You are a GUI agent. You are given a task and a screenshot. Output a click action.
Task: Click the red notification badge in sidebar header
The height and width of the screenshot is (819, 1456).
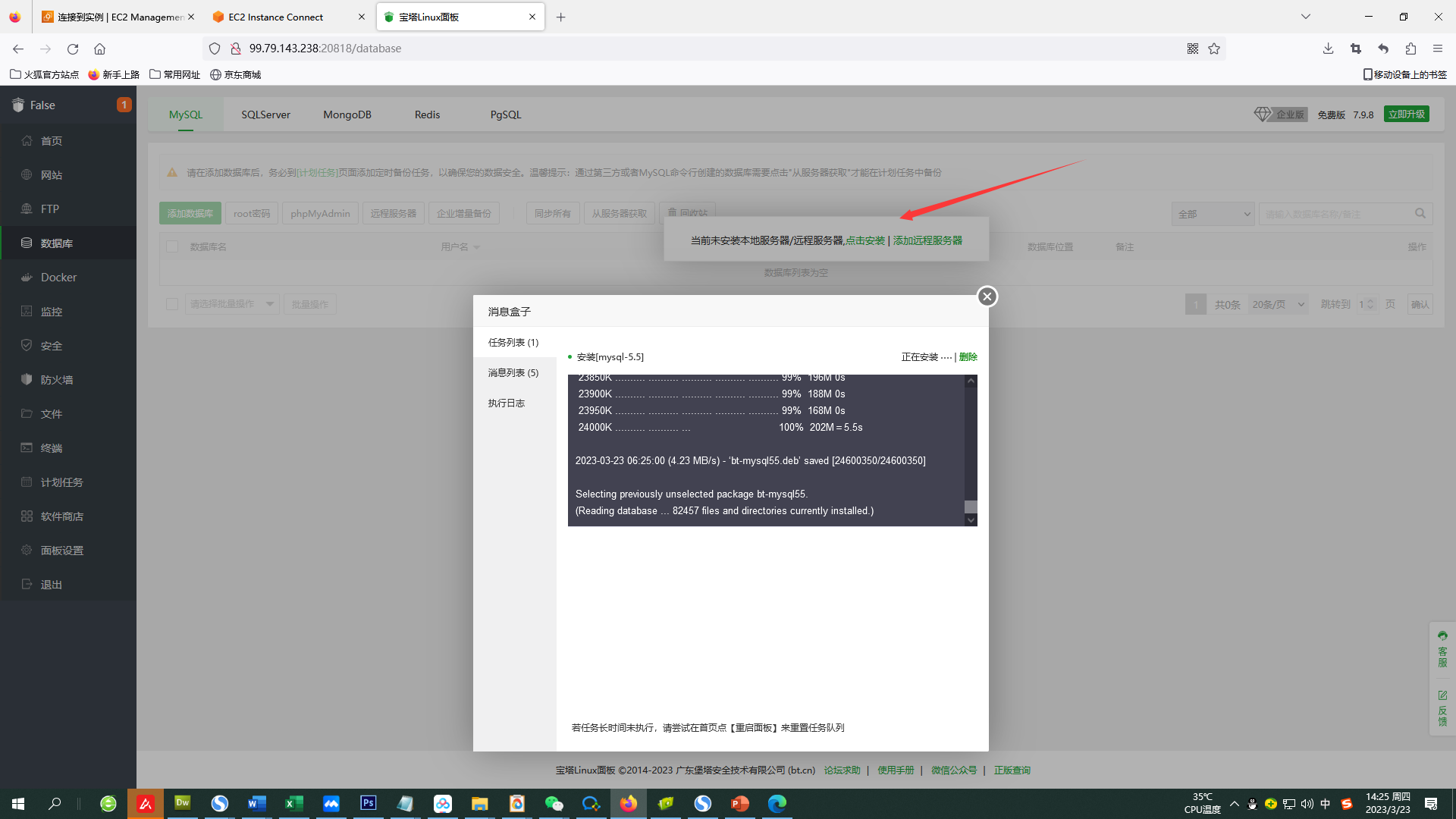(124, 105)
